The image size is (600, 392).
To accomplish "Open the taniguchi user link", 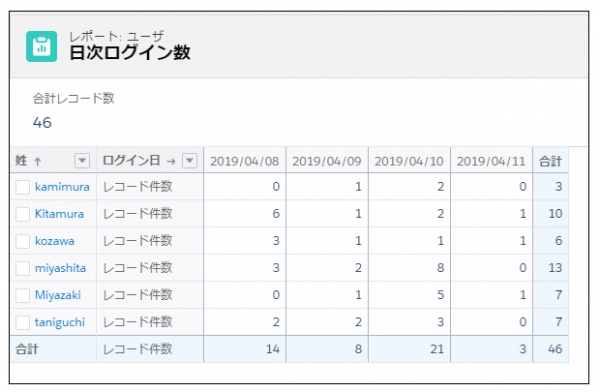I will click(60, 322).
